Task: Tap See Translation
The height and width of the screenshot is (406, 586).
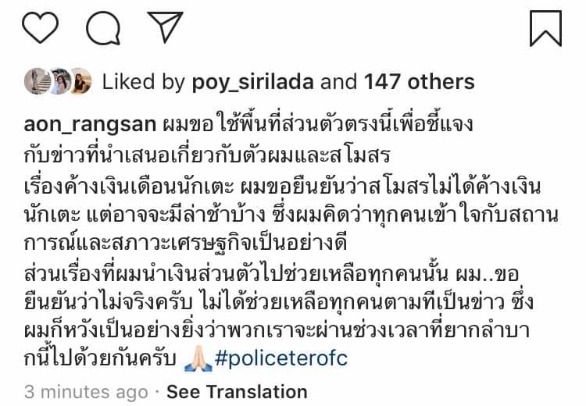Action: click(x=237, y=392)
